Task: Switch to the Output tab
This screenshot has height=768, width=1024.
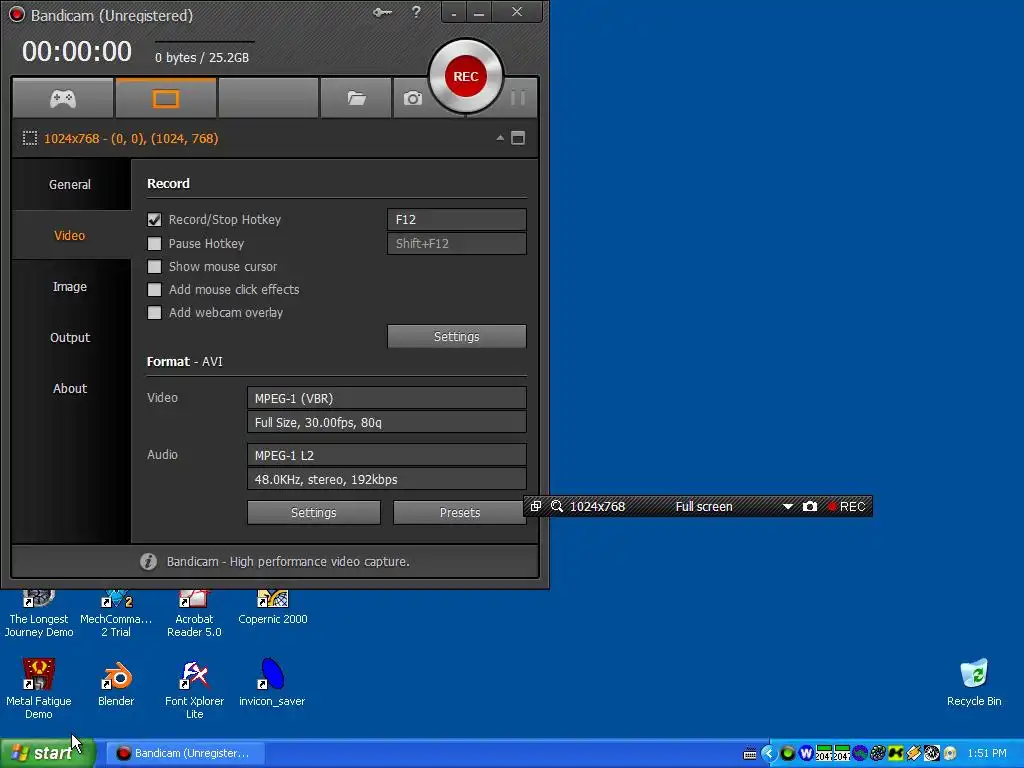Action: (x=70, y=337)
